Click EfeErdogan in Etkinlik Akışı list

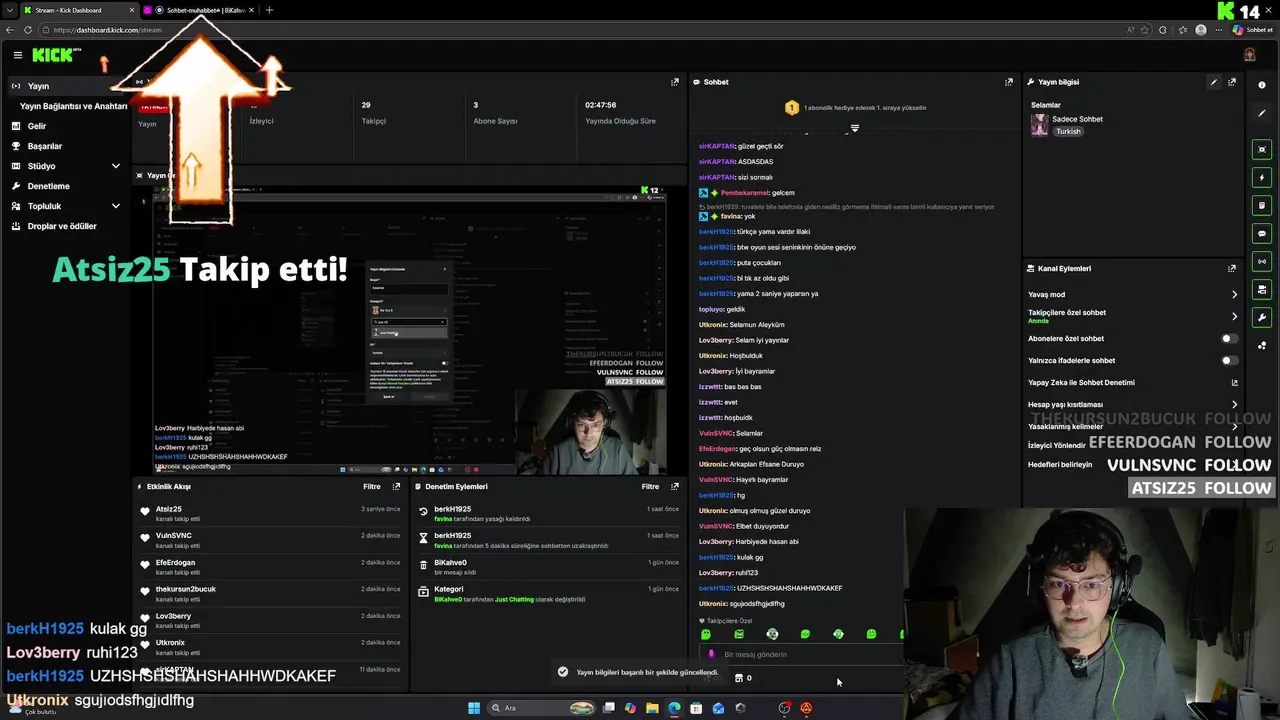175,562
